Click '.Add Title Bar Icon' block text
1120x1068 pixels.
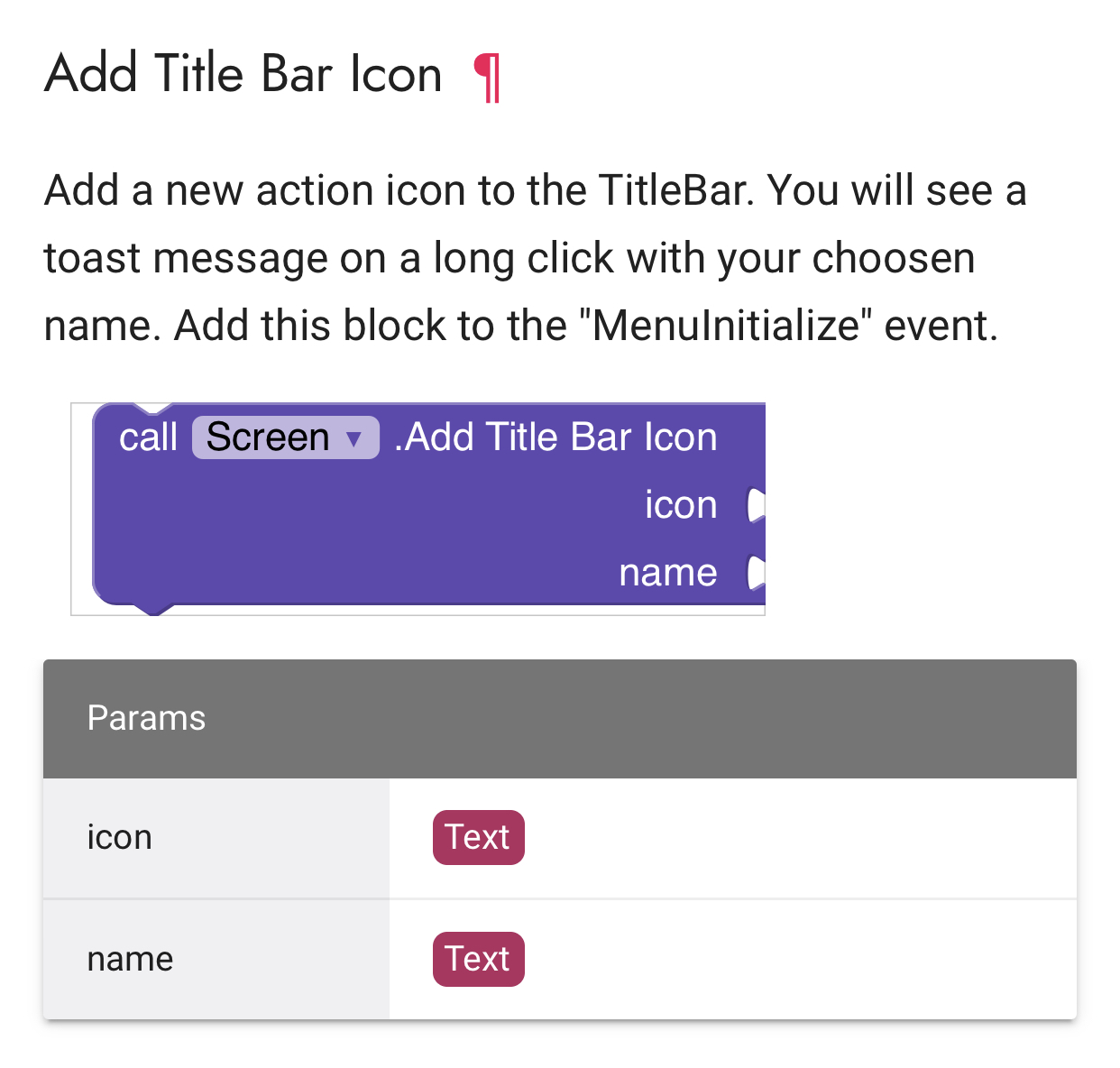555,437
